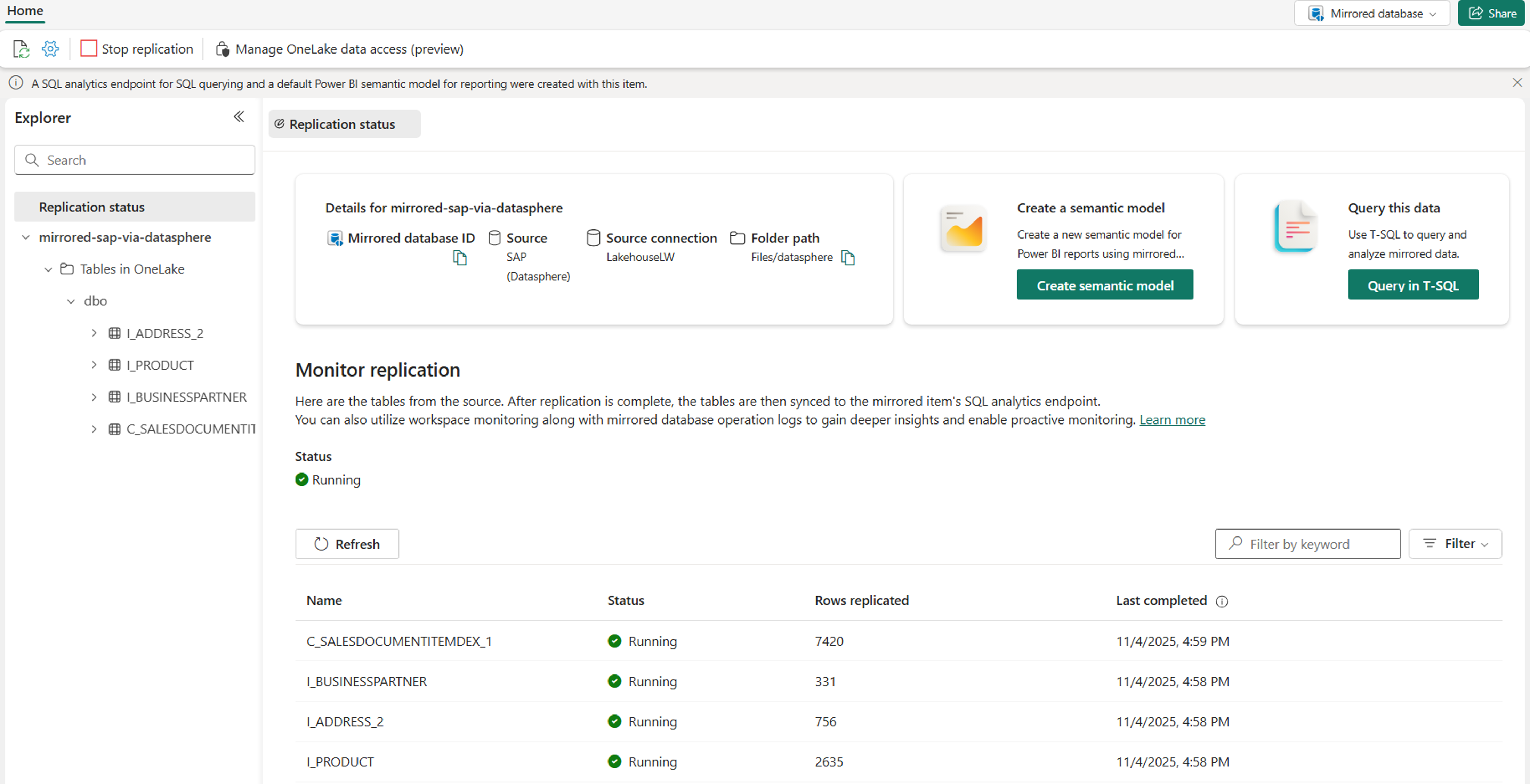
Task: Open the settings gear icon
Action: click(x=50, y=49)
